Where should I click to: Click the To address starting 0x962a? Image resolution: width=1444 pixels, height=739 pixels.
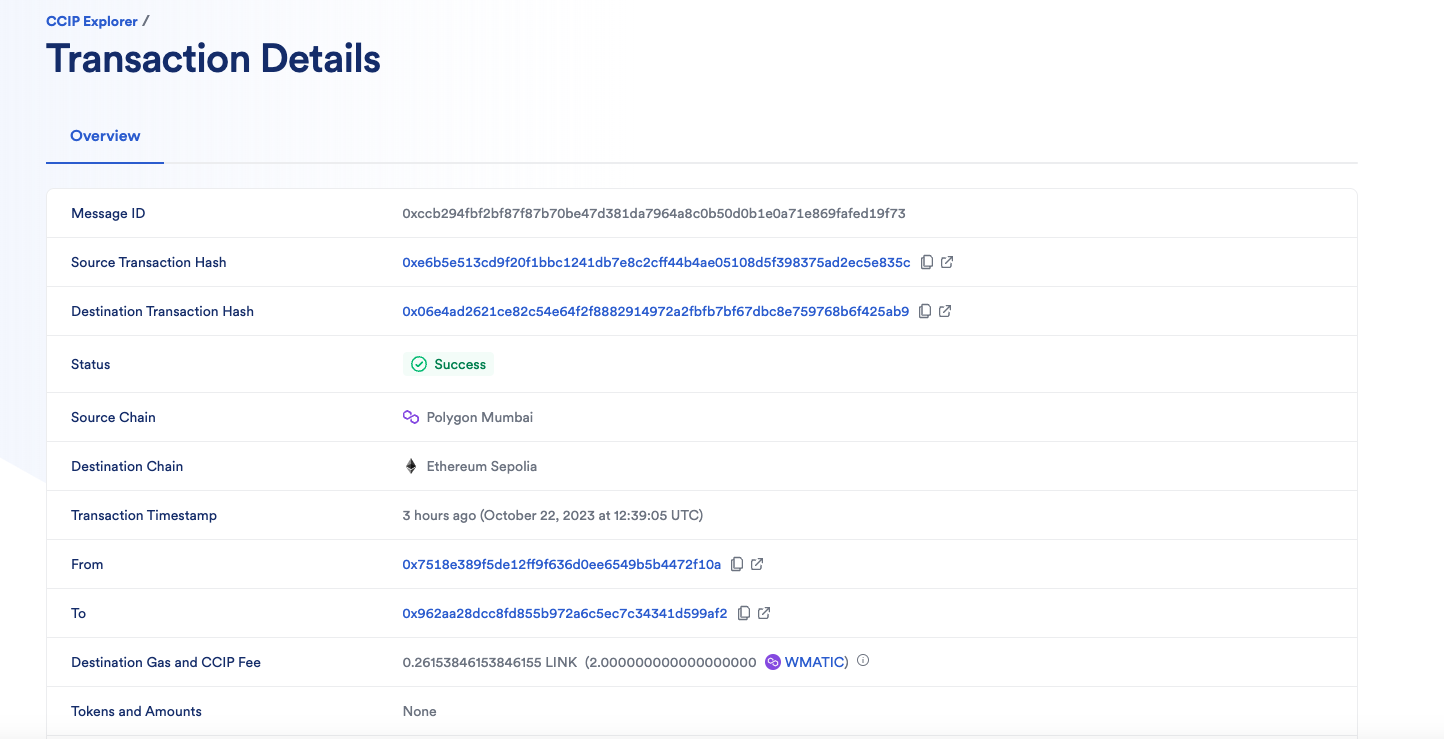565,613
